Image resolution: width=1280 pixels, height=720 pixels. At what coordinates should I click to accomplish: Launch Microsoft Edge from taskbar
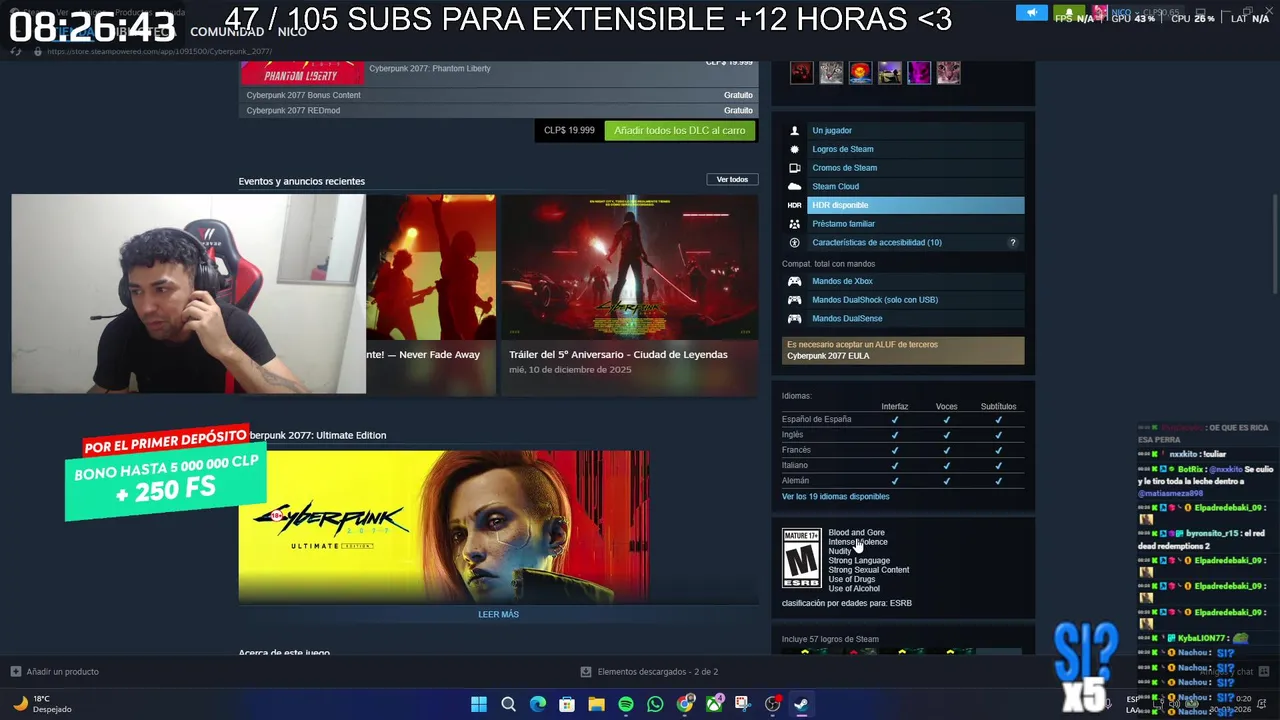tap(538, 704)
